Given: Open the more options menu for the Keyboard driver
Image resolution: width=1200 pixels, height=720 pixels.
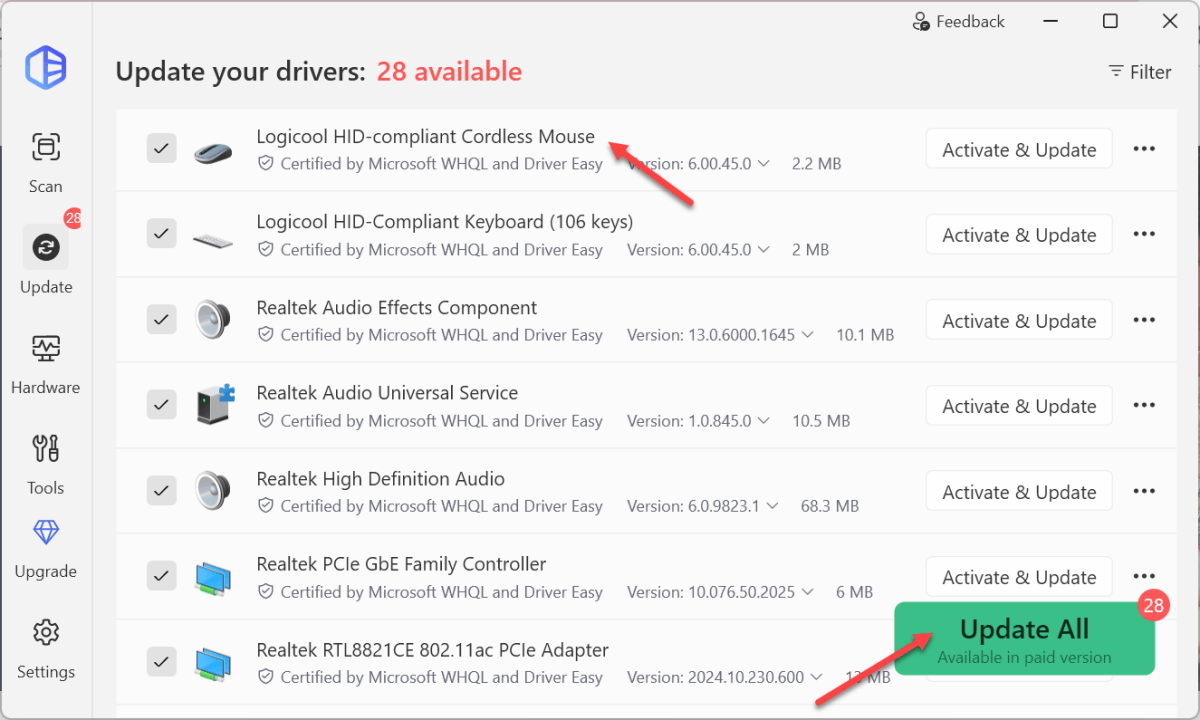Looking at the screenshot, I should [1144, 233].
